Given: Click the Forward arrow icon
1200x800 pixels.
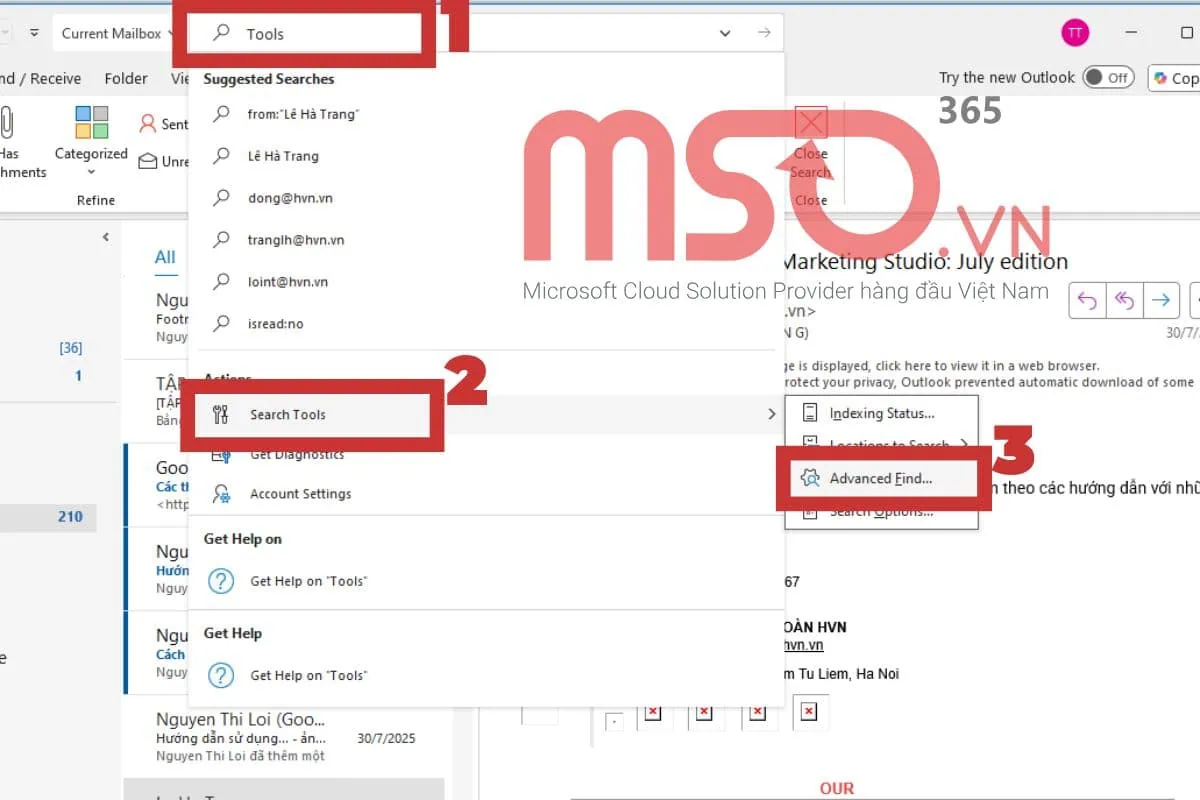Looking at the screenshot, I should click(x=1162, y=300).
